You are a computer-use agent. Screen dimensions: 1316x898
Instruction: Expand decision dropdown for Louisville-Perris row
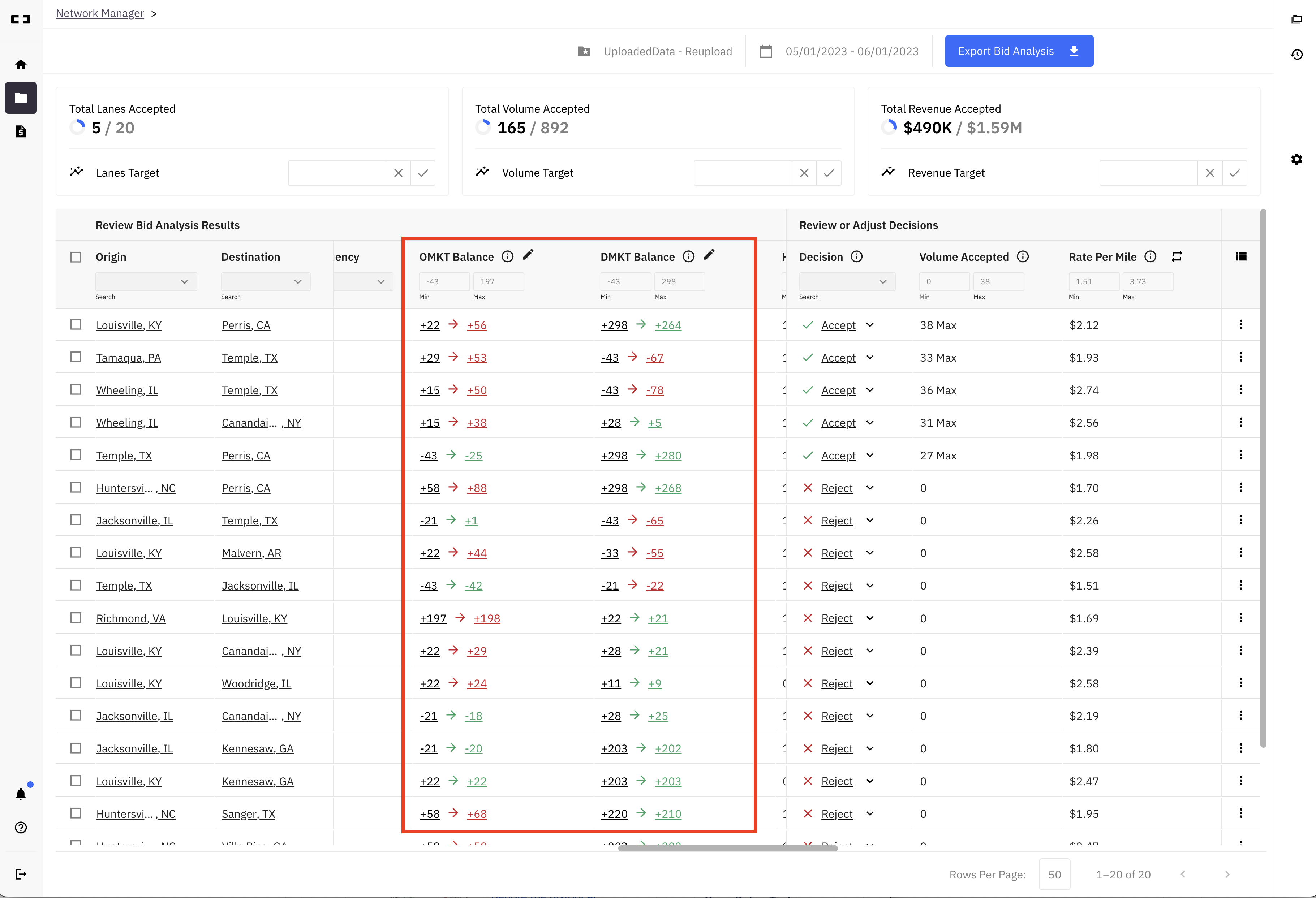point(870,325)
